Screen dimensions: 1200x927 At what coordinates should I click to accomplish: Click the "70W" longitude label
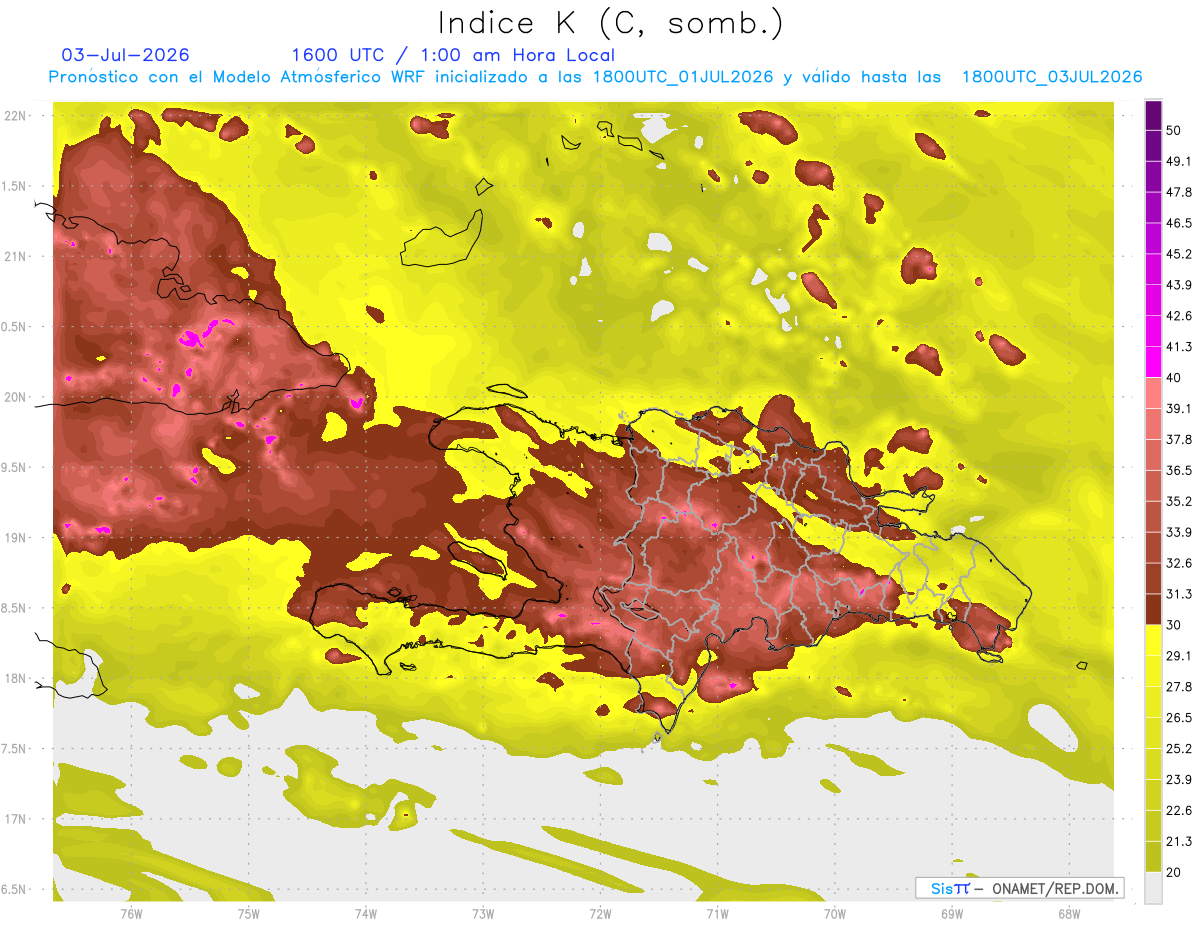835,914
